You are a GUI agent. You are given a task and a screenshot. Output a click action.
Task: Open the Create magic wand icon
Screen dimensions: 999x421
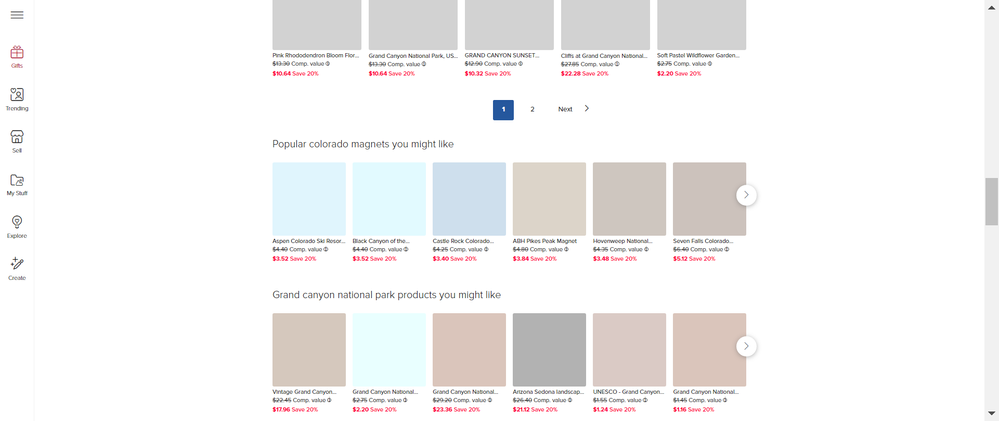pyautogui.click(x=17, y=265)
